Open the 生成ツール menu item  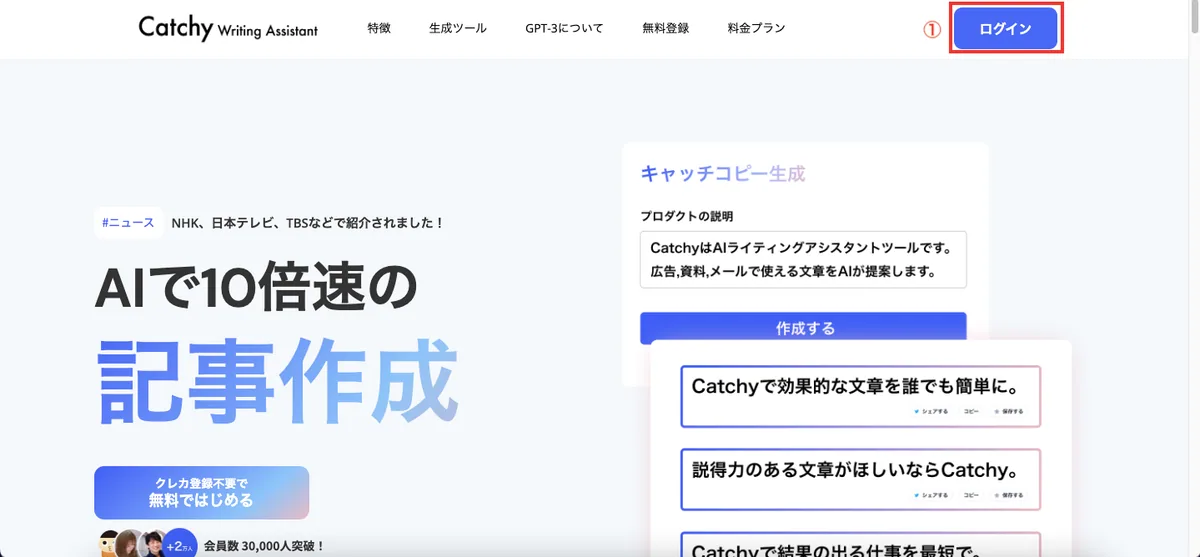point(458,28)
